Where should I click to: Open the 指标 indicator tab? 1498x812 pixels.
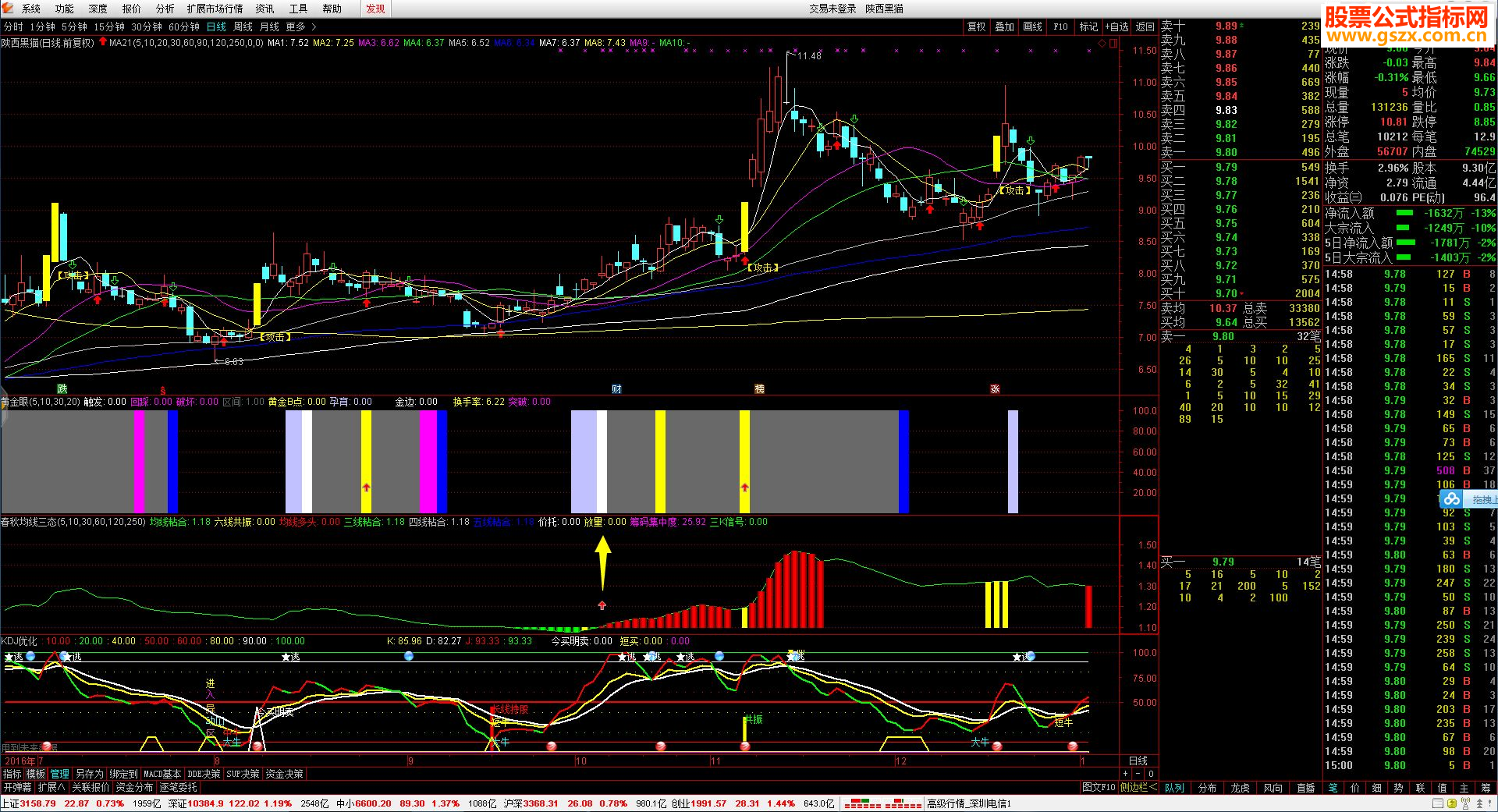click(x=12, y=774)
